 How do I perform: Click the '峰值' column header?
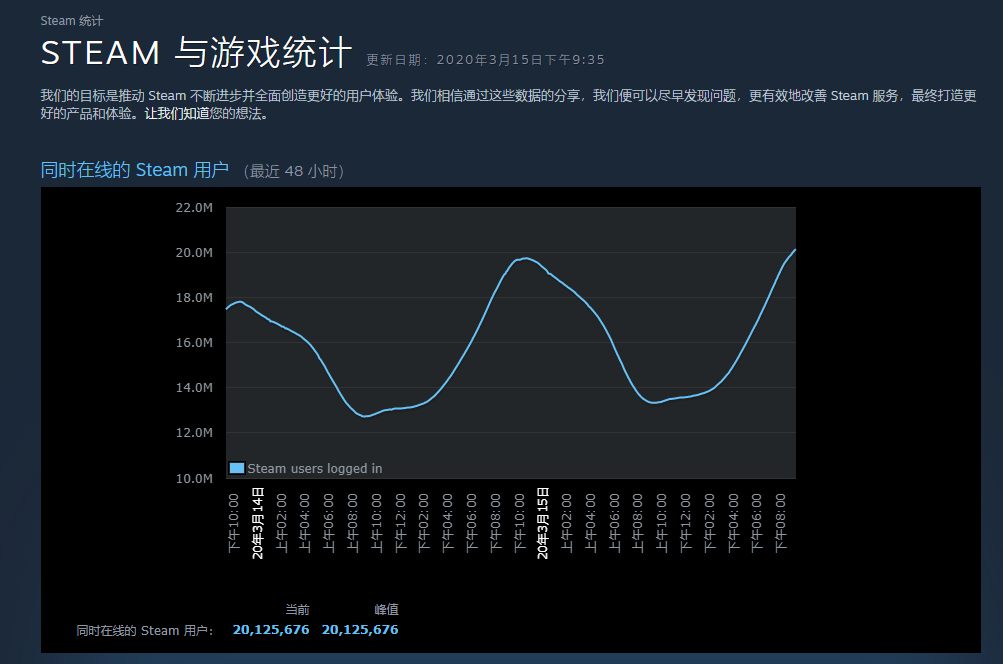(x=386, y=610)
